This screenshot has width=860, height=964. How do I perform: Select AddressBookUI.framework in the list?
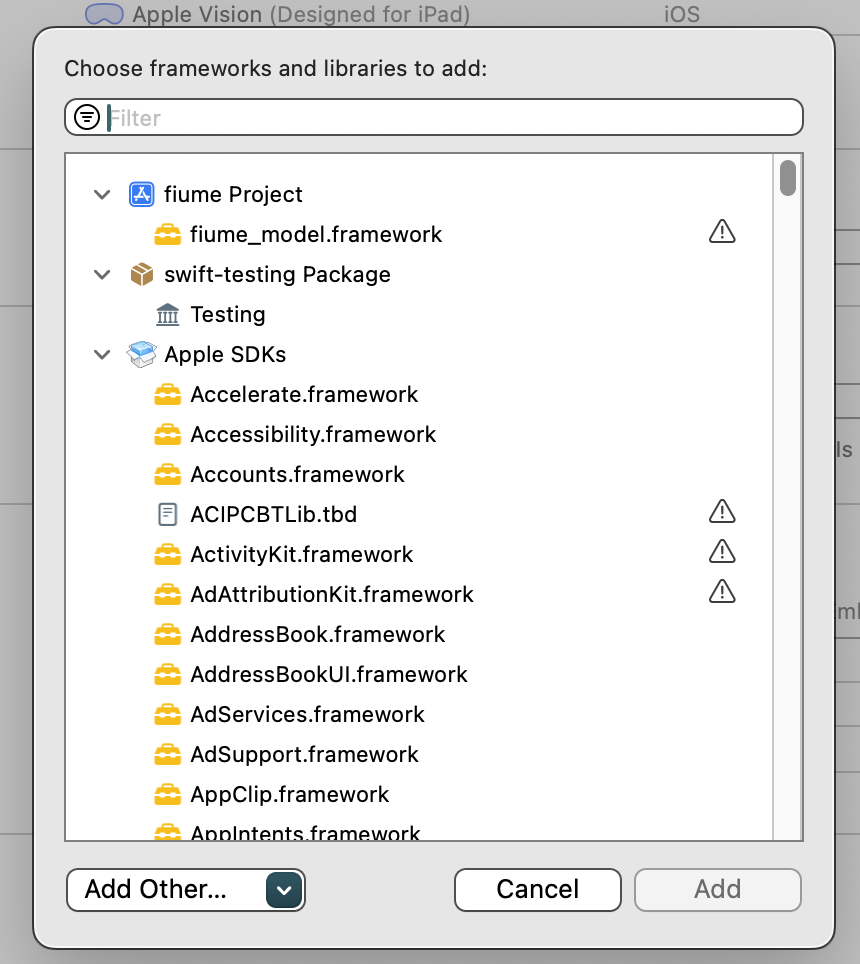(419, 674)
